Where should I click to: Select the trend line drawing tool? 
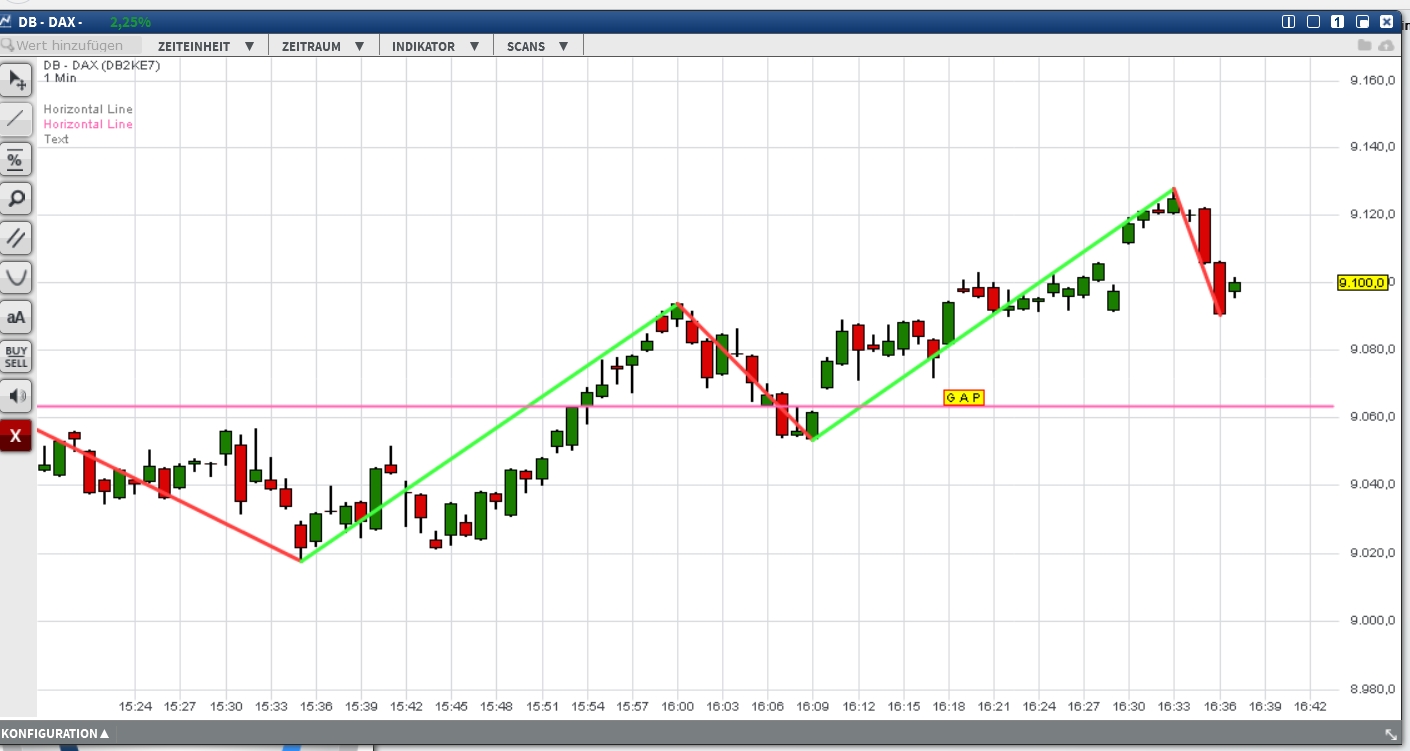[x=15, y=119]
